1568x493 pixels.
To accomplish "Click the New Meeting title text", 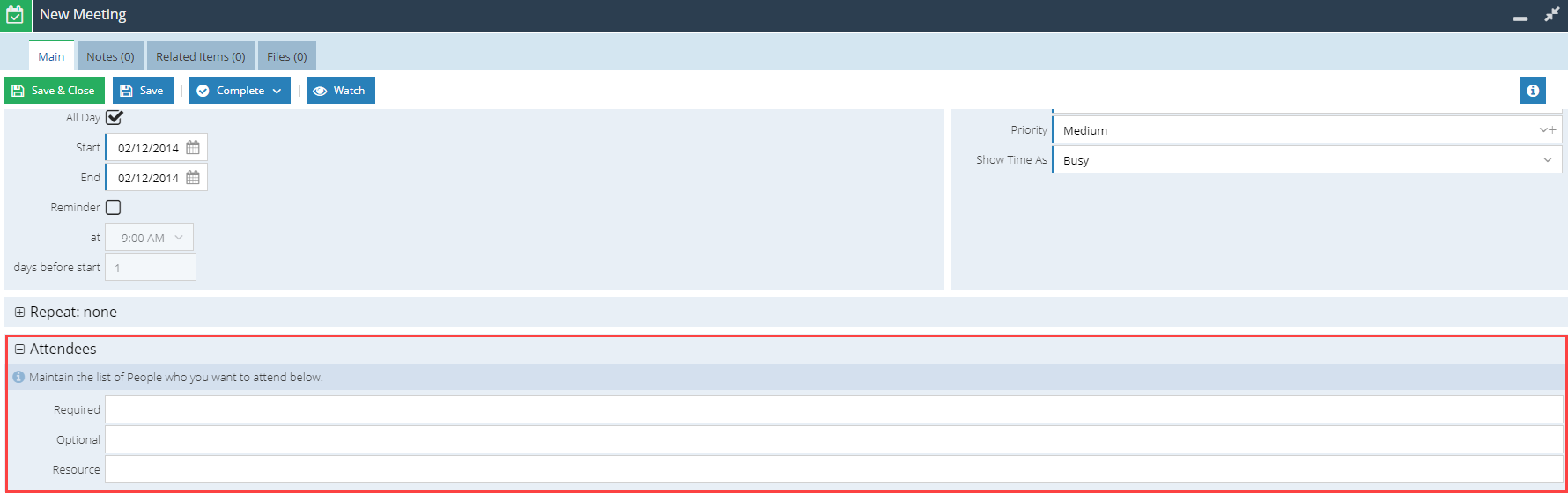I will pos(83,15).
